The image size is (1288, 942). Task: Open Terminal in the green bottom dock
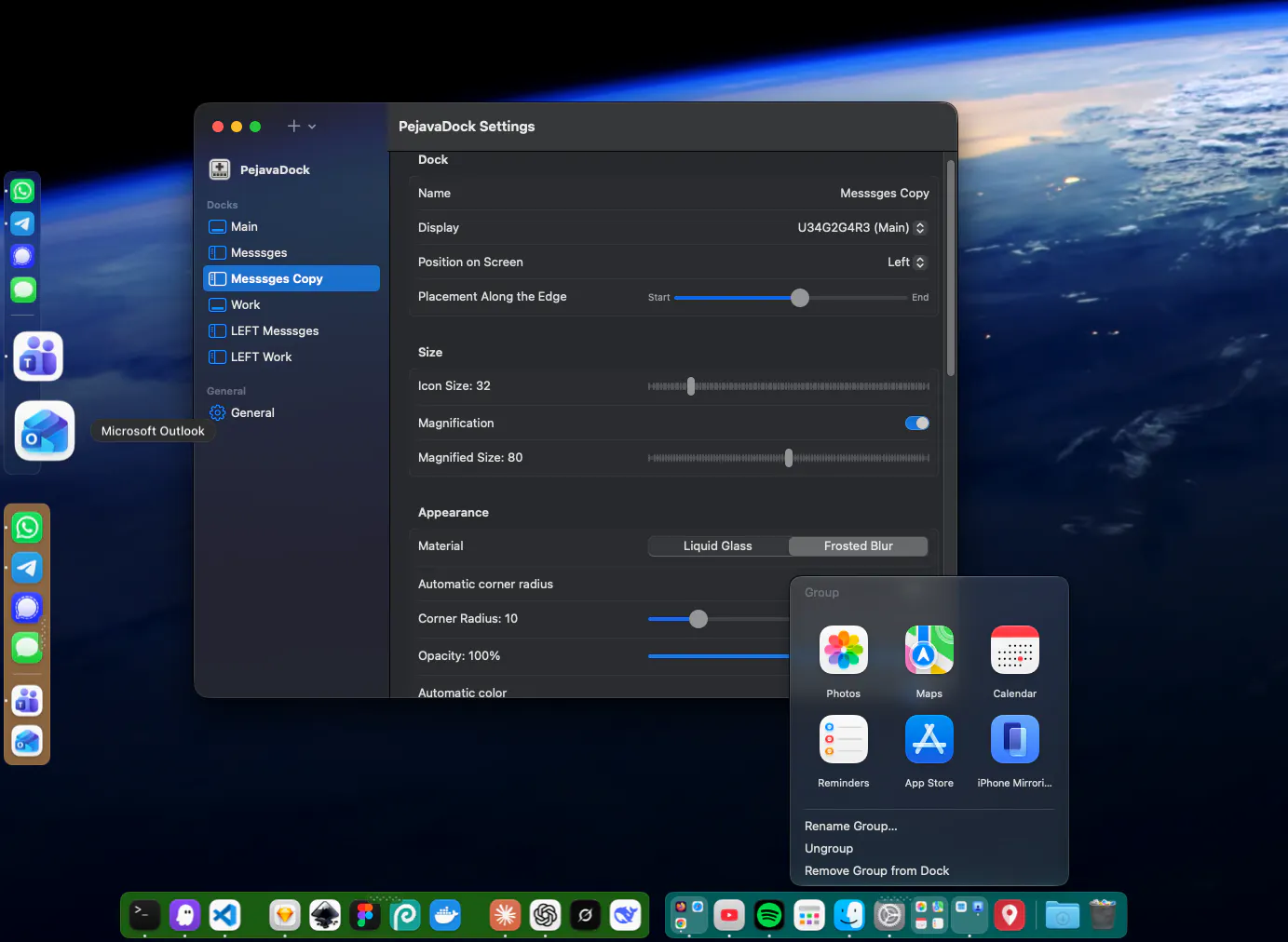coord(144,916)
